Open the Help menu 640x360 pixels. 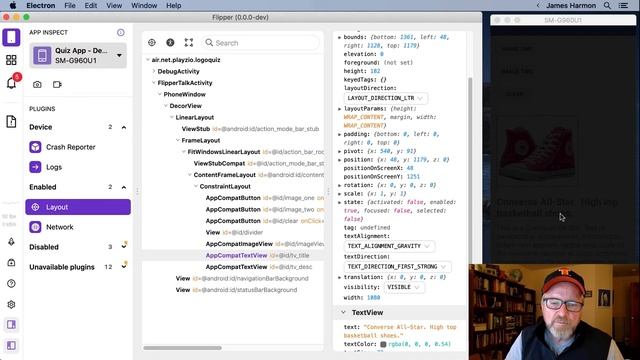173,6
